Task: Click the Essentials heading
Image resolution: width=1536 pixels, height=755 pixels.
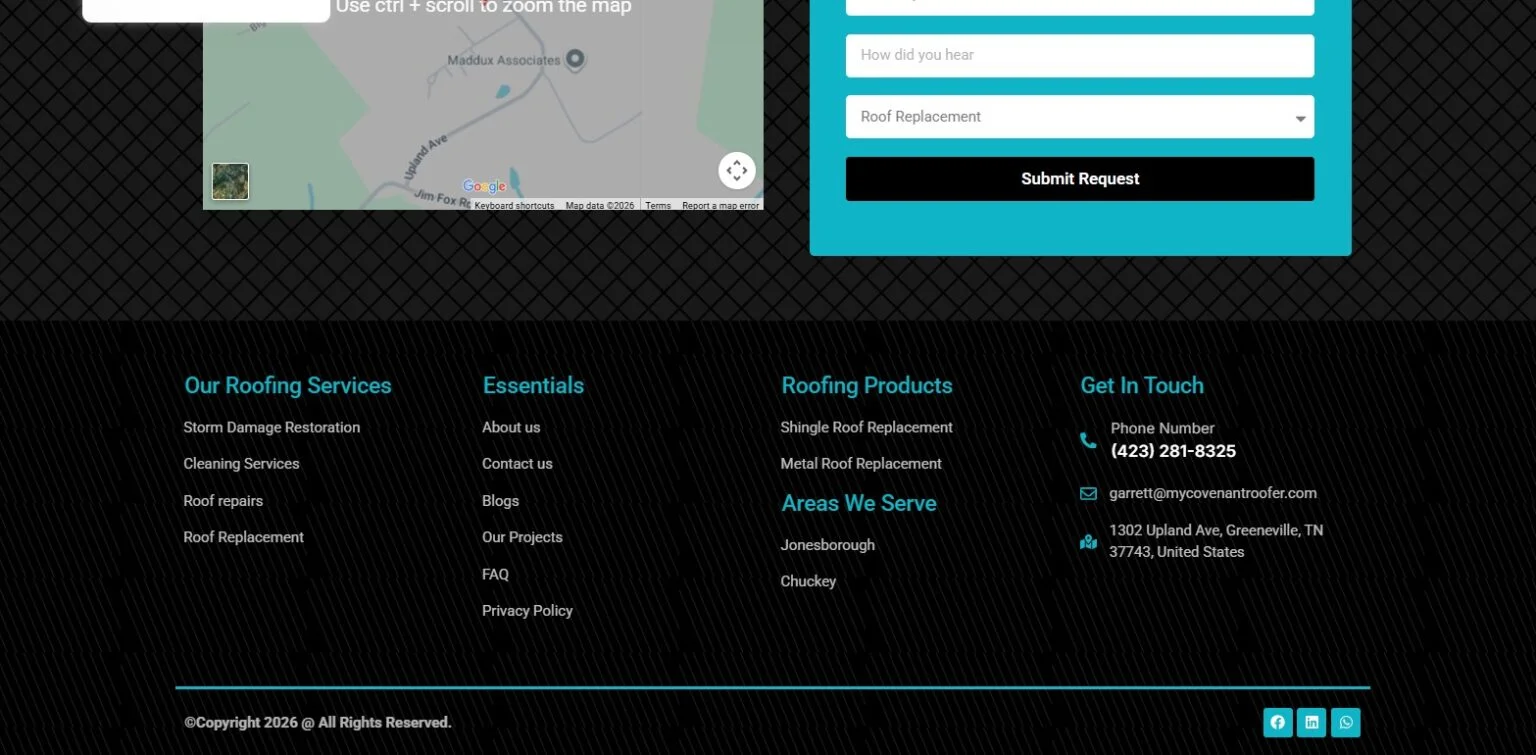Action: [x=533, y=386]
